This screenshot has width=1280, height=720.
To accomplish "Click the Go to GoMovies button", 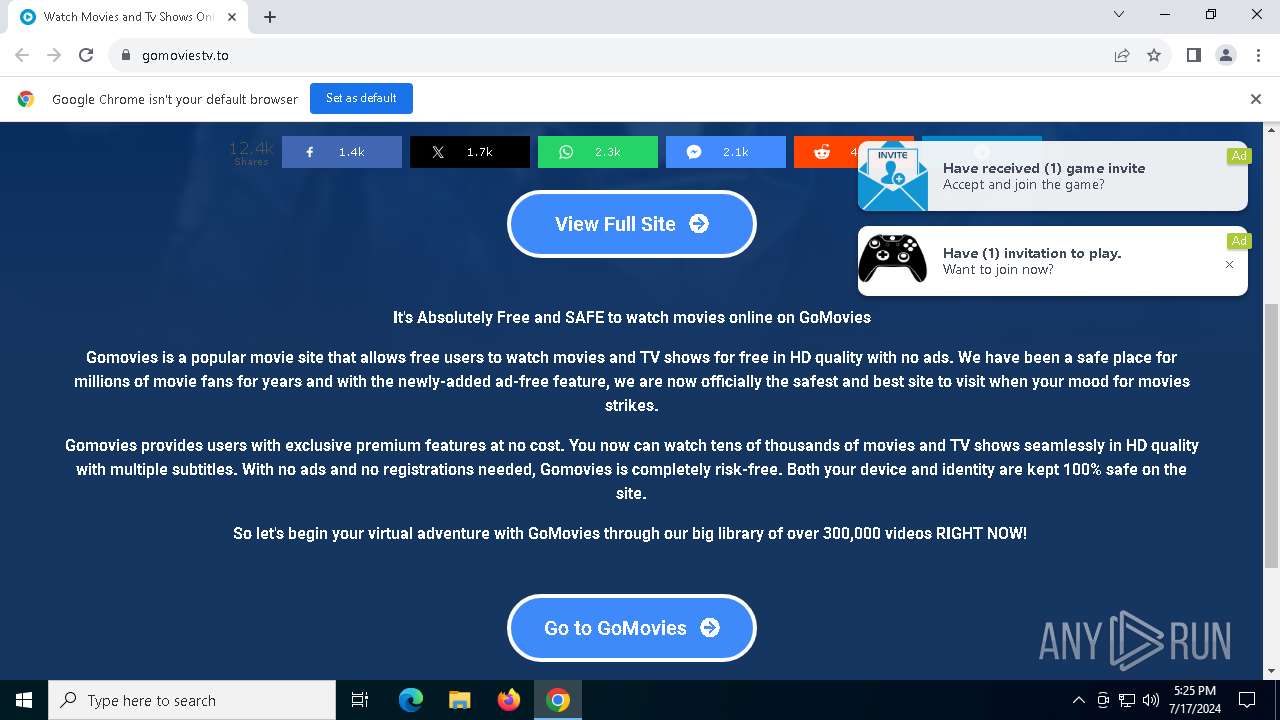I will click(632, 628).
